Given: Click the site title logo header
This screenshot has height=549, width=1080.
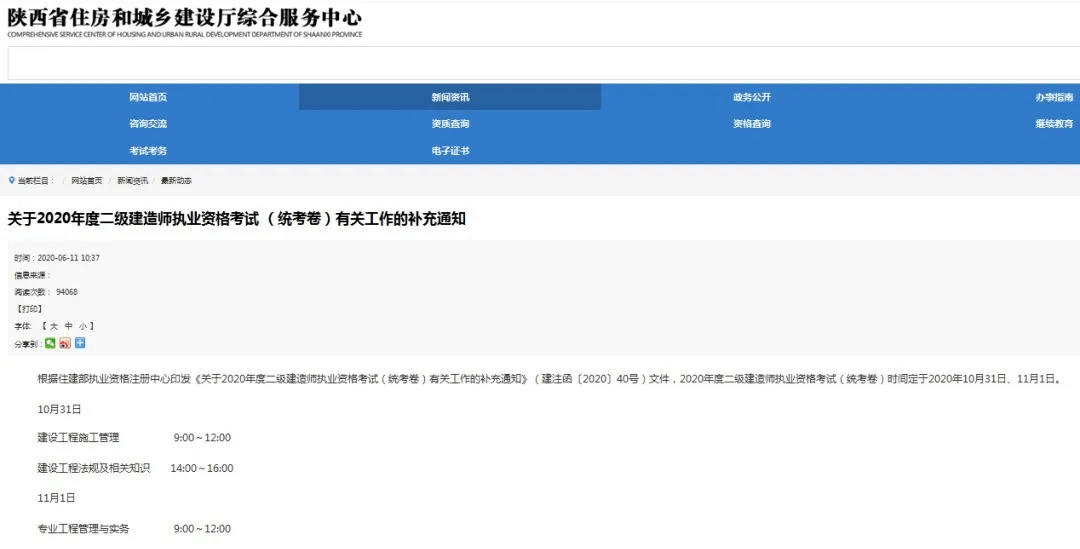Looking at the screenshot, I should pos(185,22).
